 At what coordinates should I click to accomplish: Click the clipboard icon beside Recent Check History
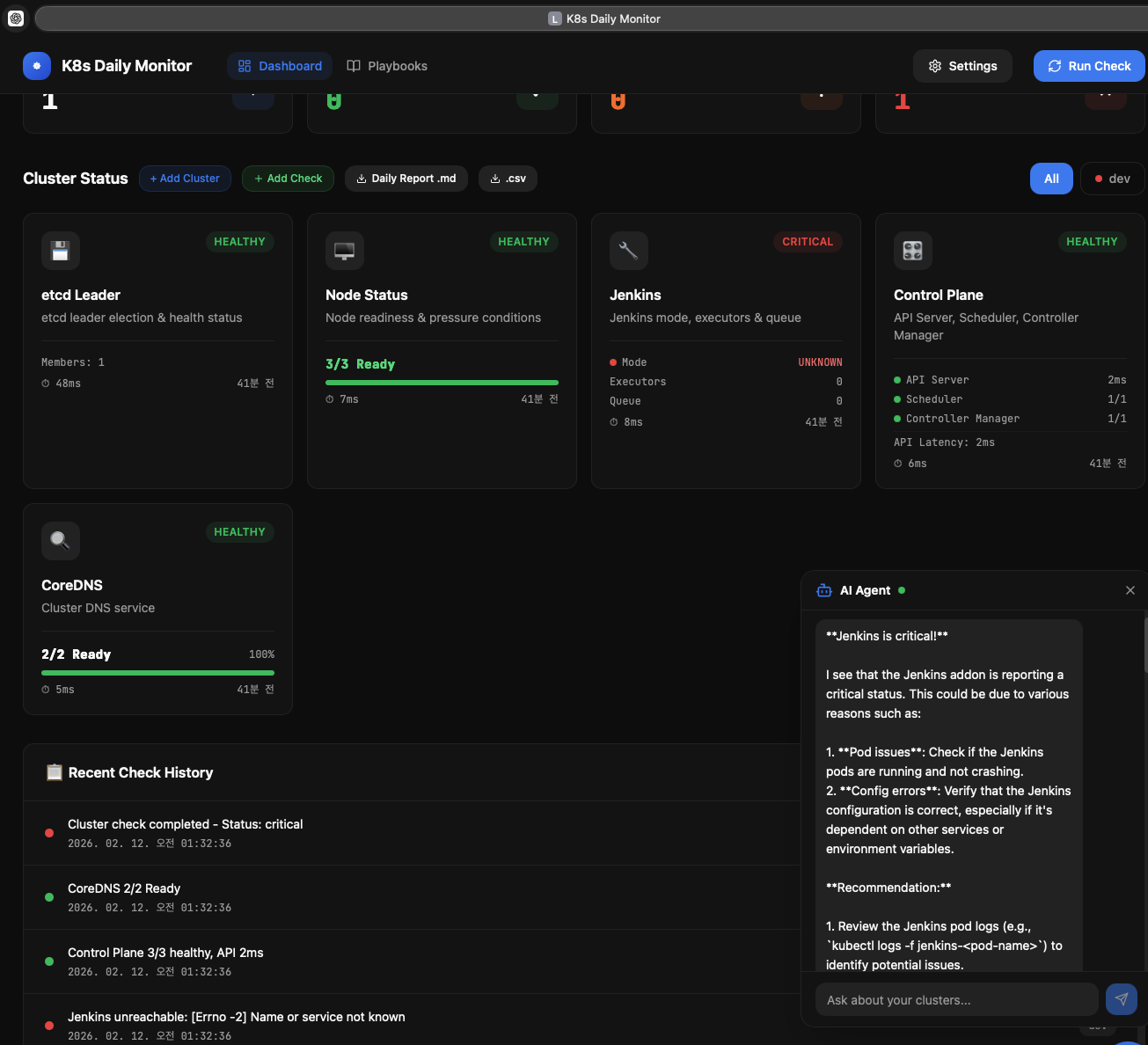(x=55, y=772)
